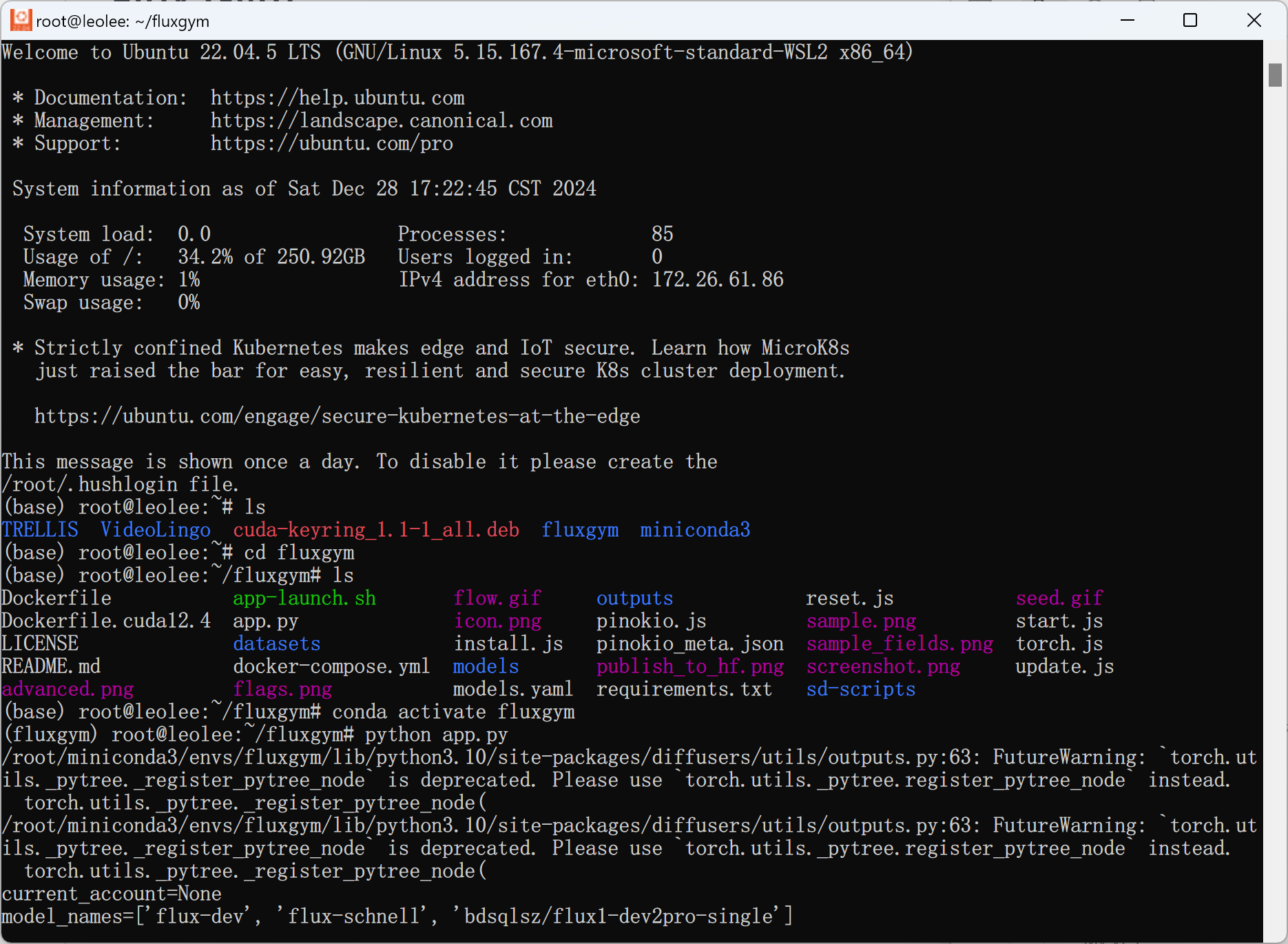
Task: Click the 'flux-schnell' model name
Action: [353, 916]
